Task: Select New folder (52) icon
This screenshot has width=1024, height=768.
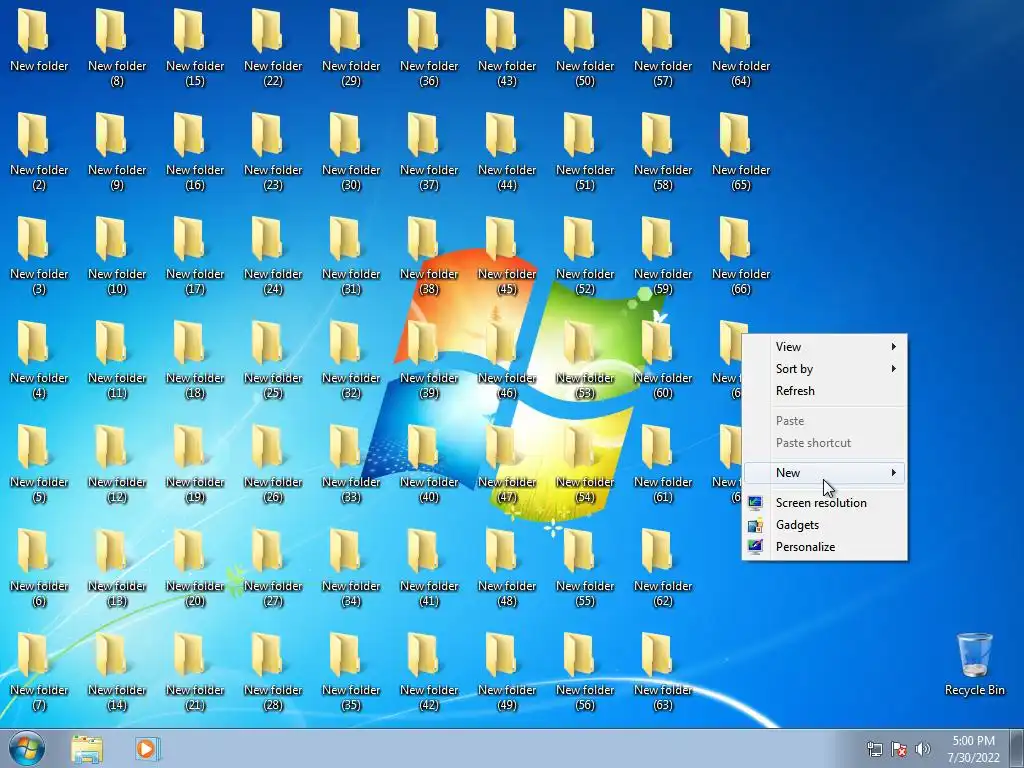Action: tap(579, 238)
